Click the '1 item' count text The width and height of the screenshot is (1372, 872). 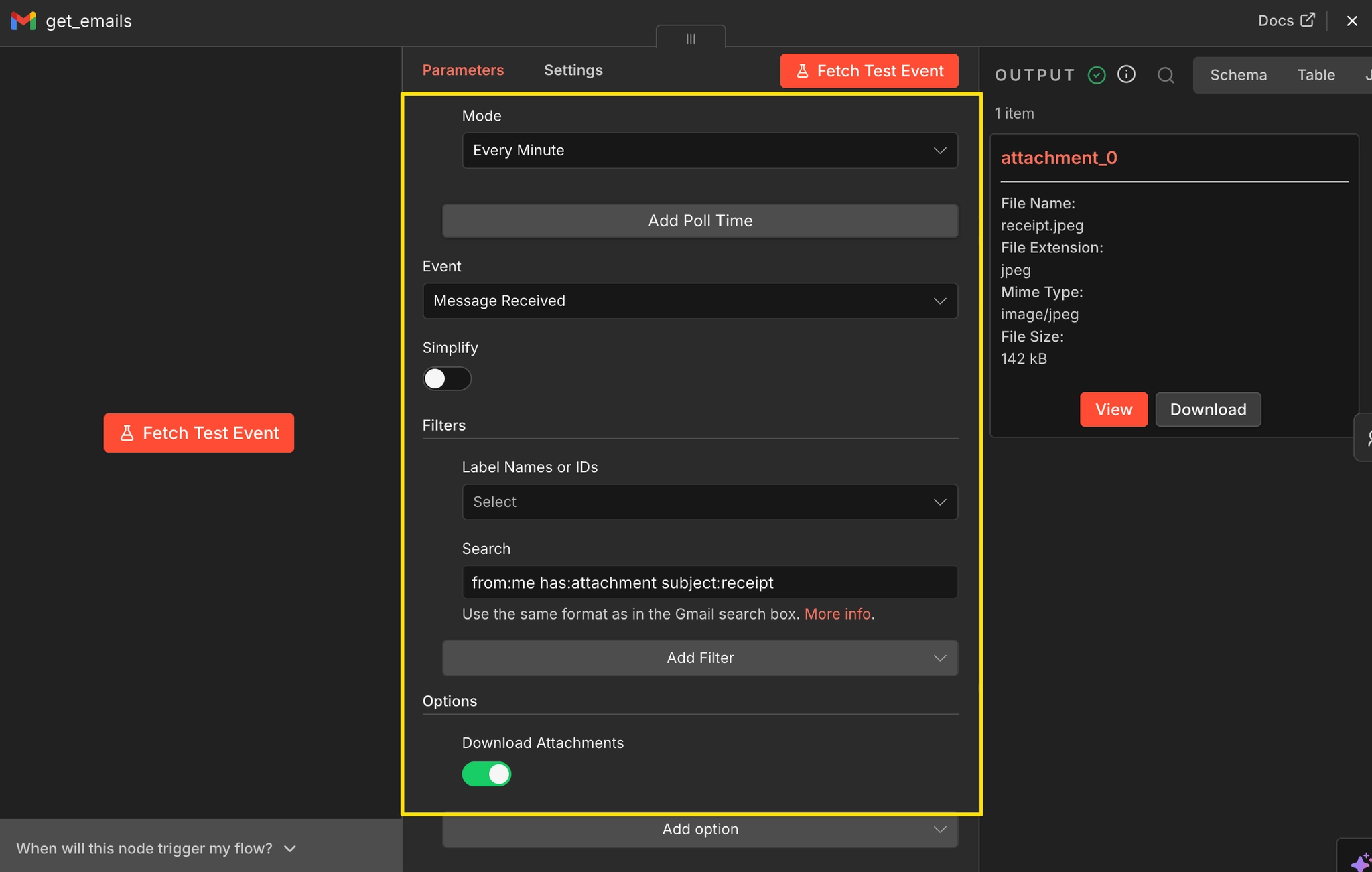[x=1014, y=114]
